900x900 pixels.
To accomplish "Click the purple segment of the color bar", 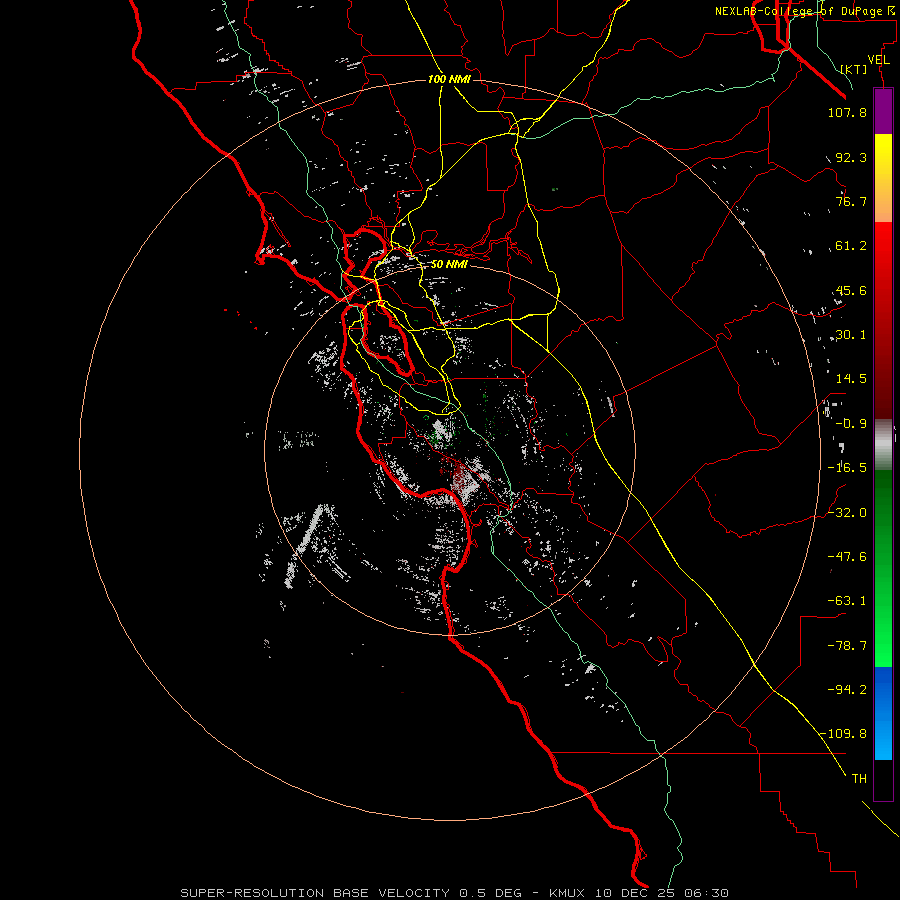I will (x=883, y=111).
